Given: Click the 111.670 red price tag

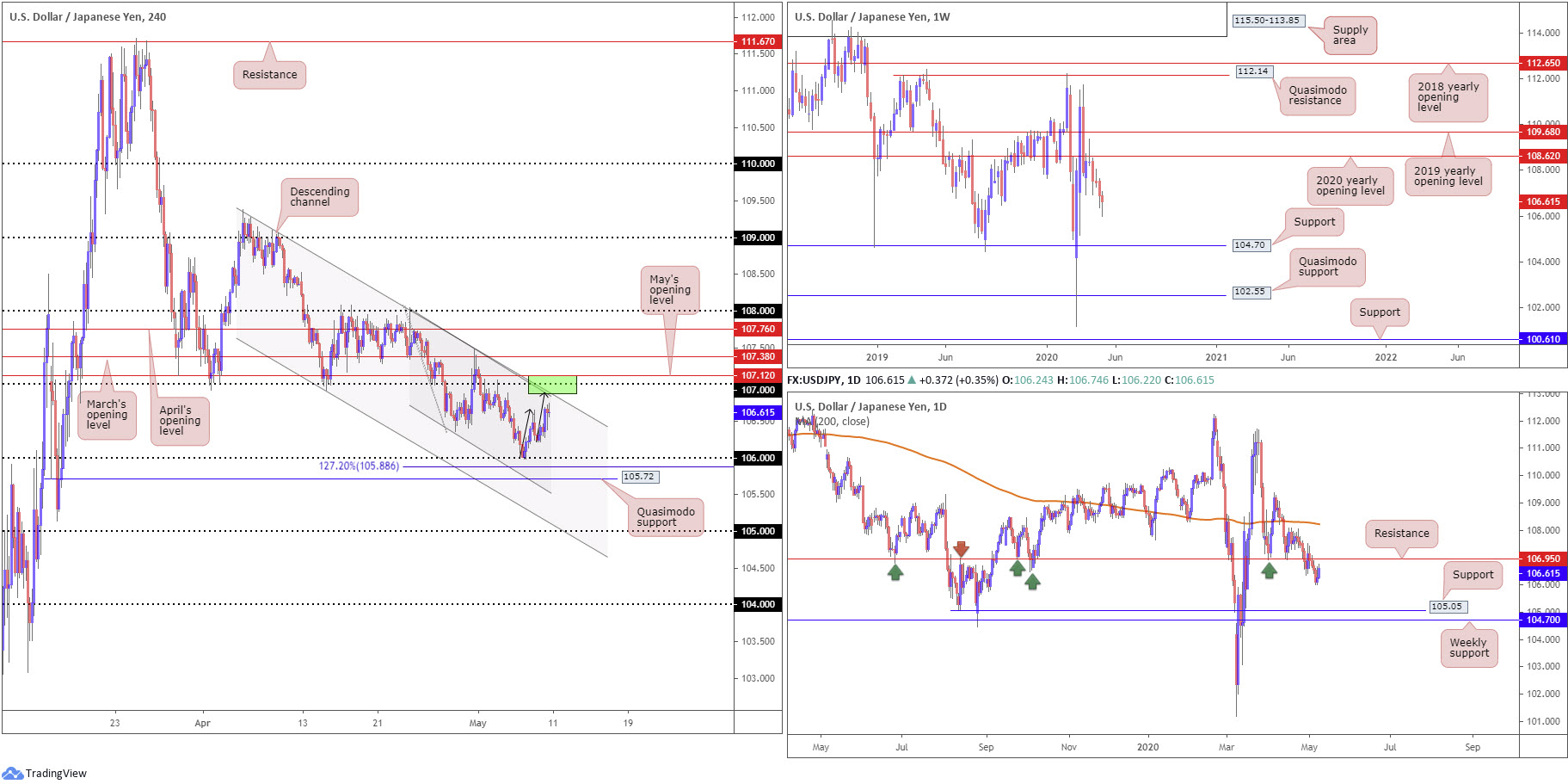Looking at the screenshot, I should coord(758,41).
